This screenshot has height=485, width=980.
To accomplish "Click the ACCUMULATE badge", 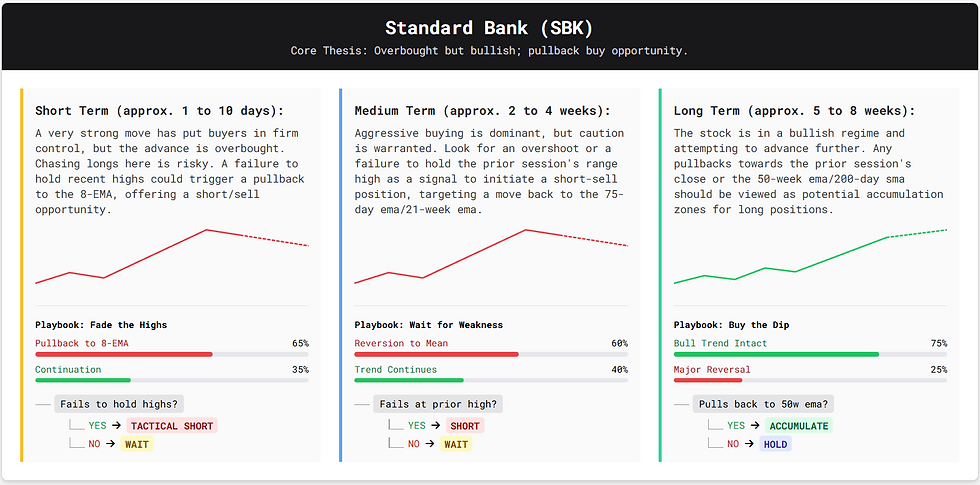I will click(799, 426).
